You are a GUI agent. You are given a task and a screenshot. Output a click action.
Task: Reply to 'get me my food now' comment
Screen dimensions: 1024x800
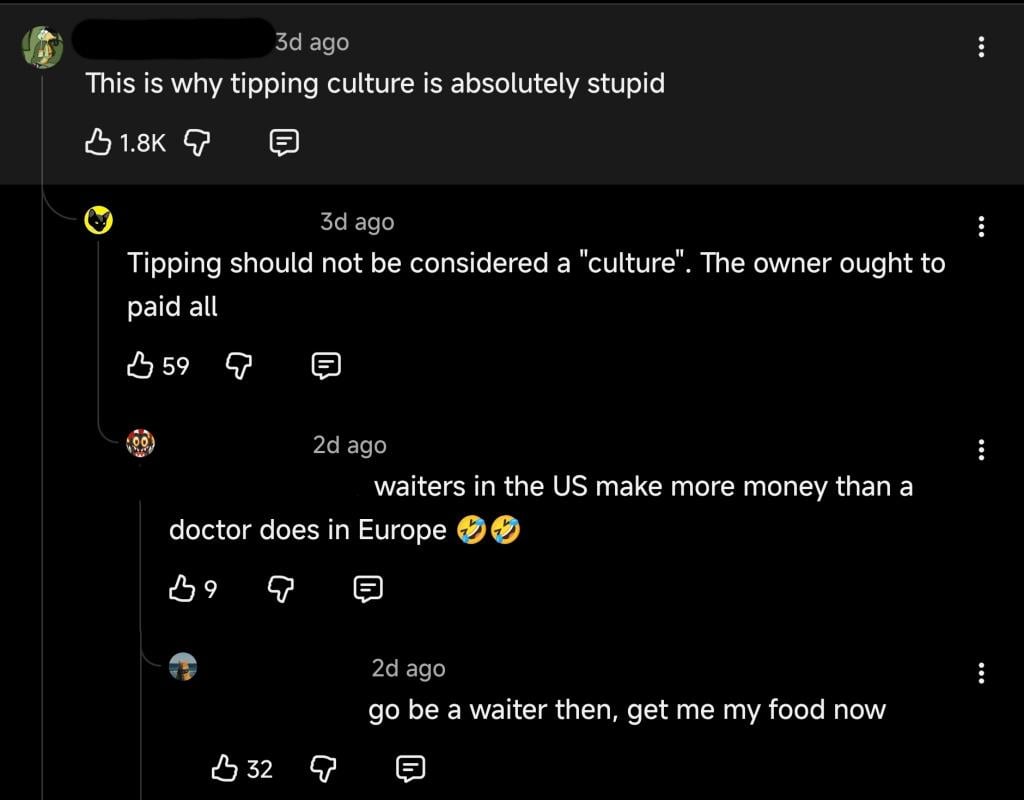click(x=411, y=769)
